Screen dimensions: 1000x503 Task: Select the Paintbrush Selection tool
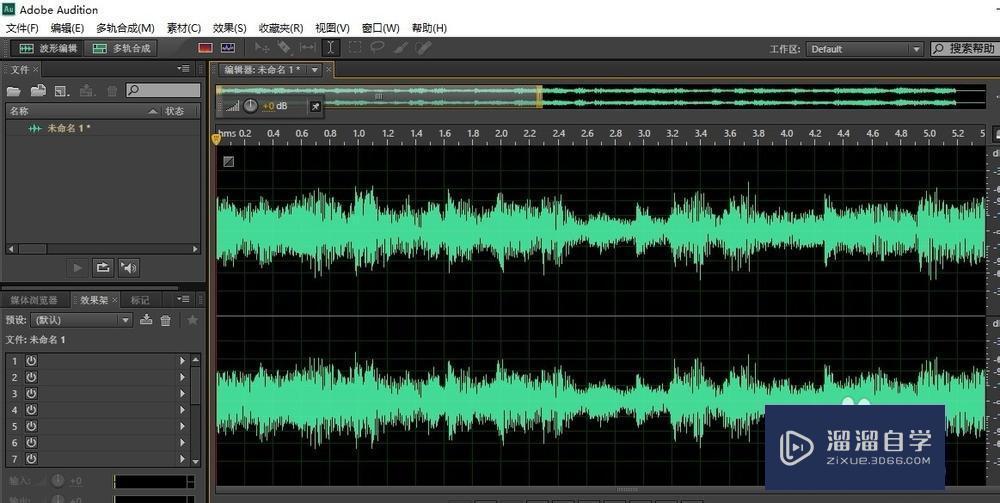pyautogui.click(x=401, y=48)
